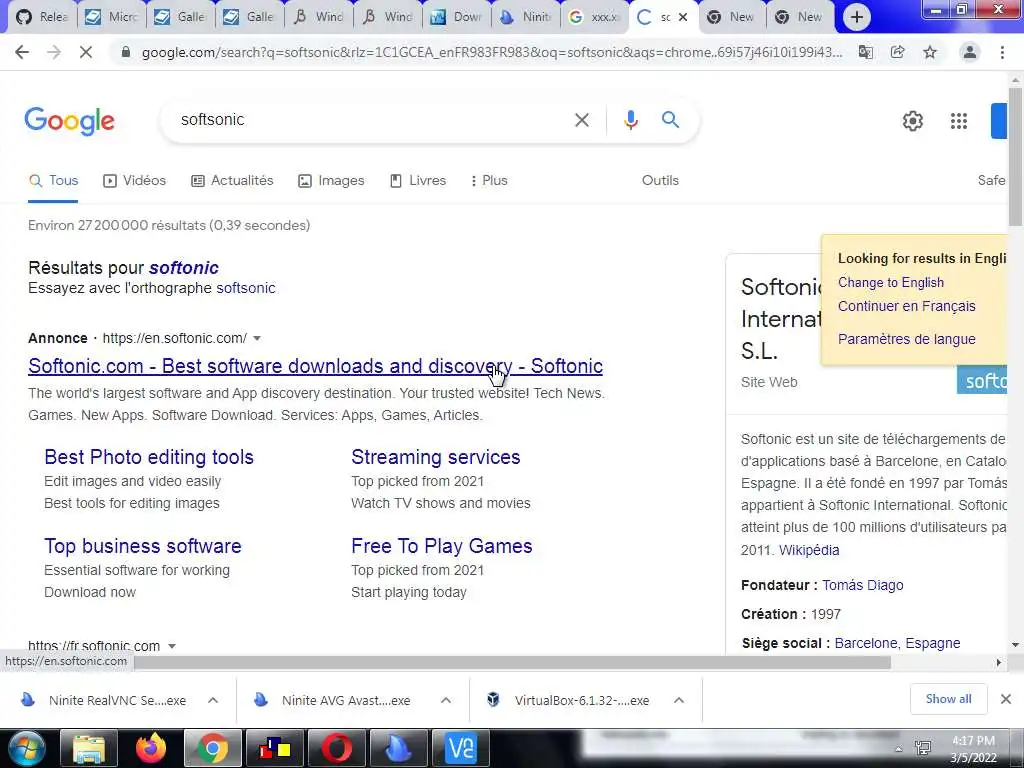The width and height of the screenshot is (1024, 768).
Task: Open Softonic.com Best software downloads link
Action: (315, 366)
